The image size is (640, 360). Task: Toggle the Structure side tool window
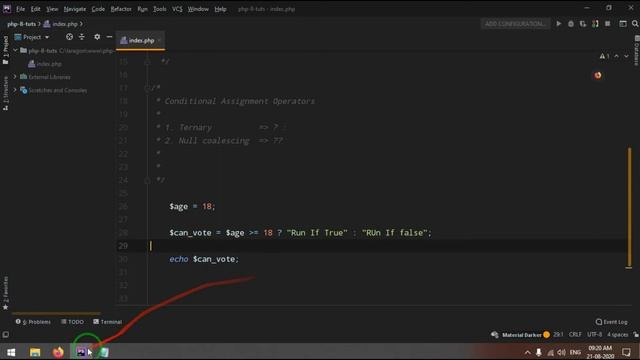point(5,93)
